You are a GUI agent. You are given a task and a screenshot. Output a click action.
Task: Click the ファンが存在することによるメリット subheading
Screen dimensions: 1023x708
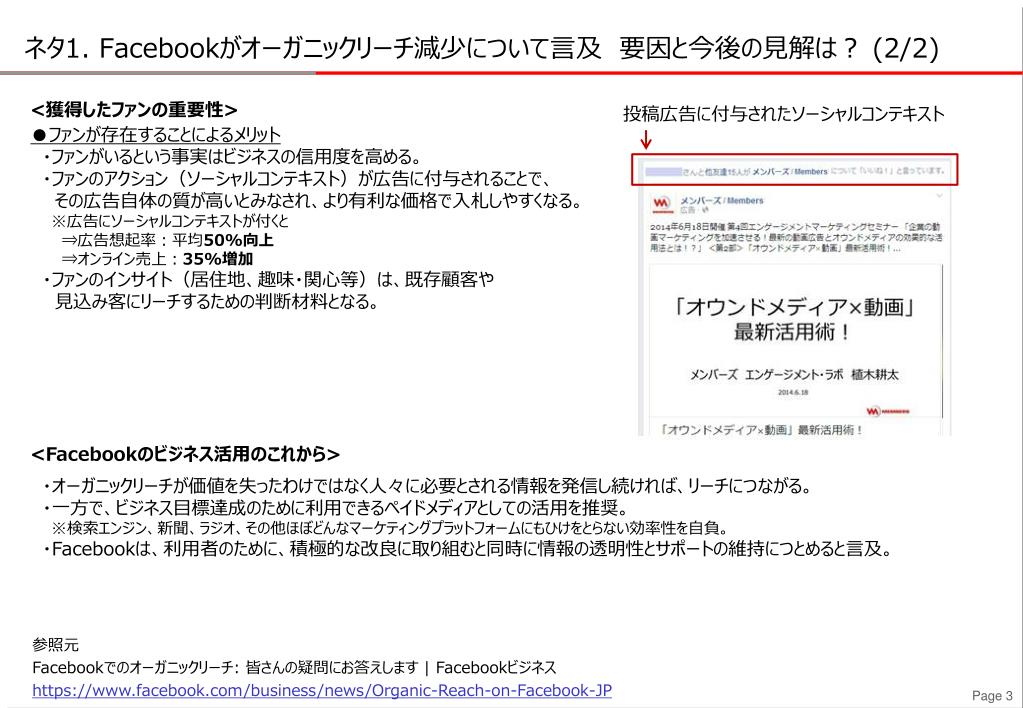157,135
